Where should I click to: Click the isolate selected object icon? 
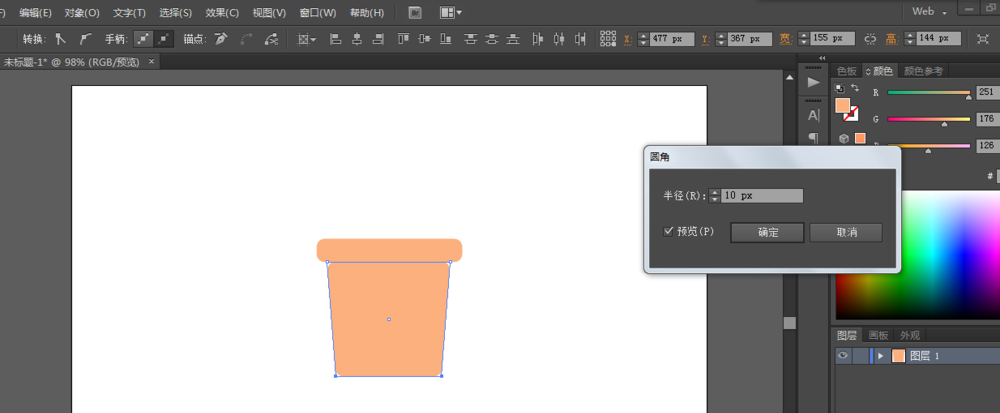pyautogui.click(x=983, y=40)
